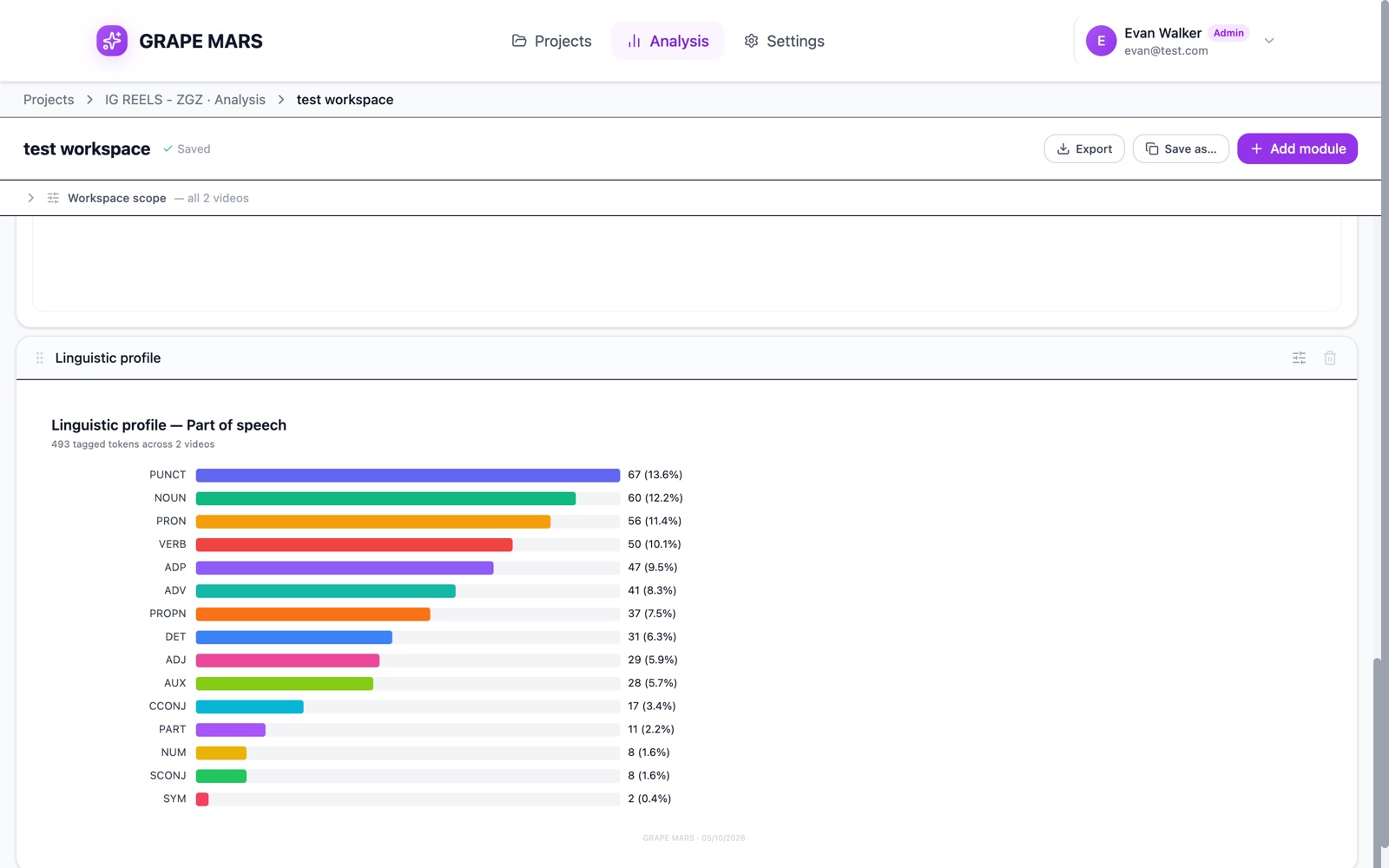Follow the Projects breadcrumb link
This screenshot has height=868, width=1389.
point(49,100)
